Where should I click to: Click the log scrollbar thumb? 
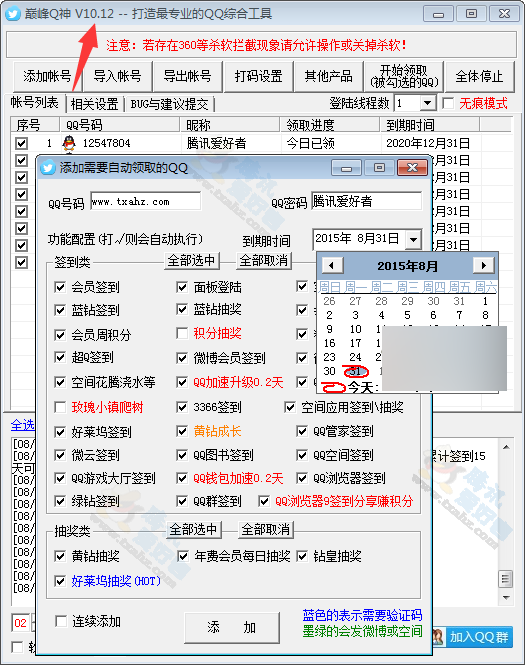[x=506, y=578]
